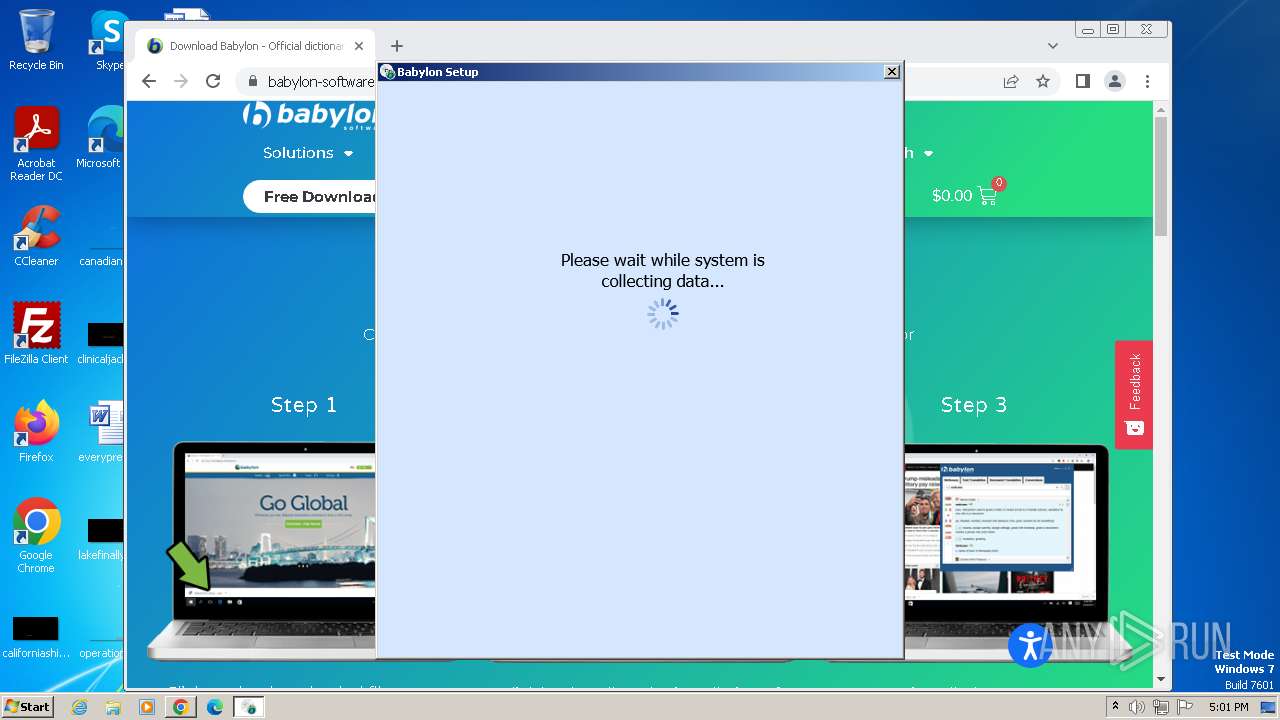Click Chrome forward navigation arrow
The width and height of the screenshot is (1280, 720).
coord(181,81)
